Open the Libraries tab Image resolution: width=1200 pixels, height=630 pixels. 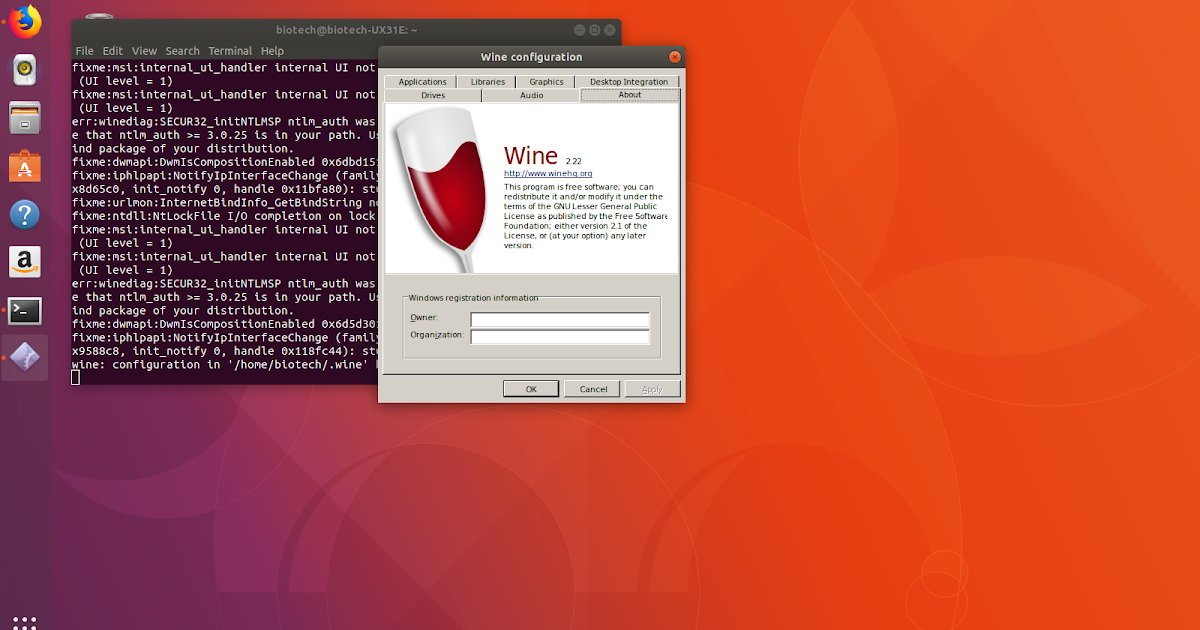(487, 81)
